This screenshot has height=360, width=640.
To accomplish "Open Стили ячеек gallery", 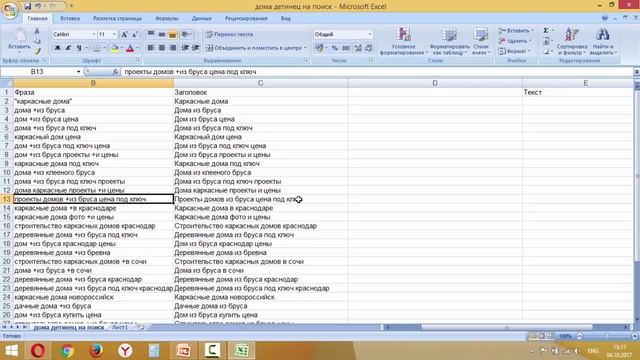I will [x=481, y=41].
